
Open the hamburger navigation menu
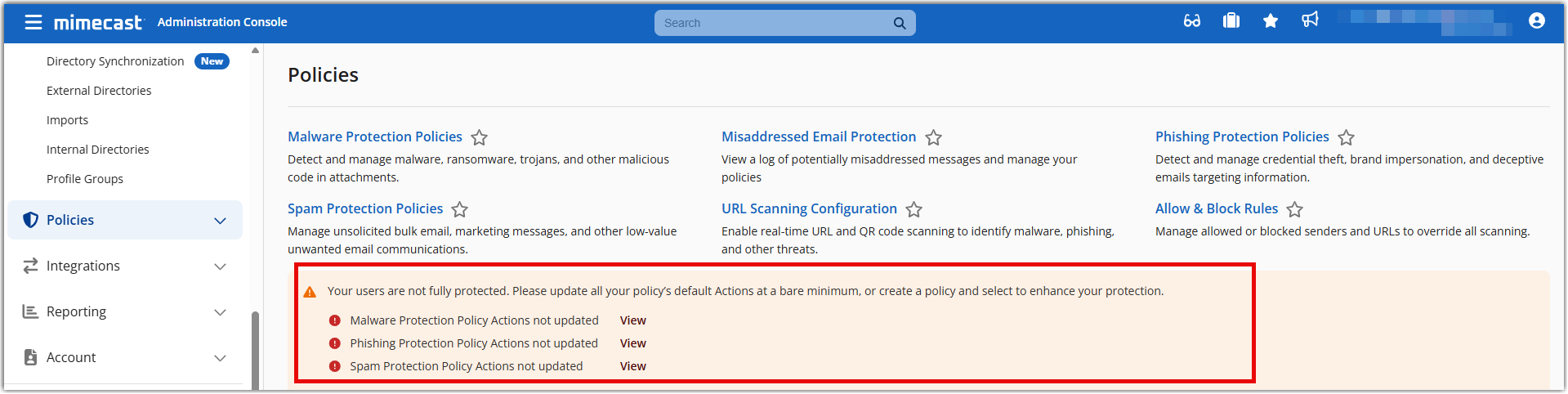click(34, 22)
